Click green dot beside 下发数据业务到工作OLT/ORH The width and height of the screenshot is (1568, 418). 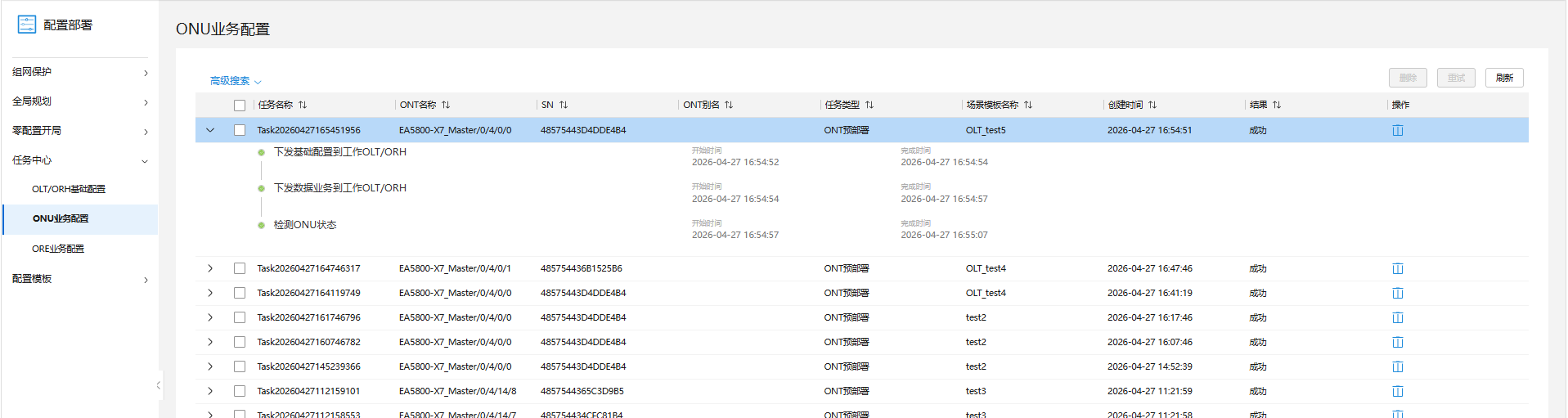pos(261,188)
